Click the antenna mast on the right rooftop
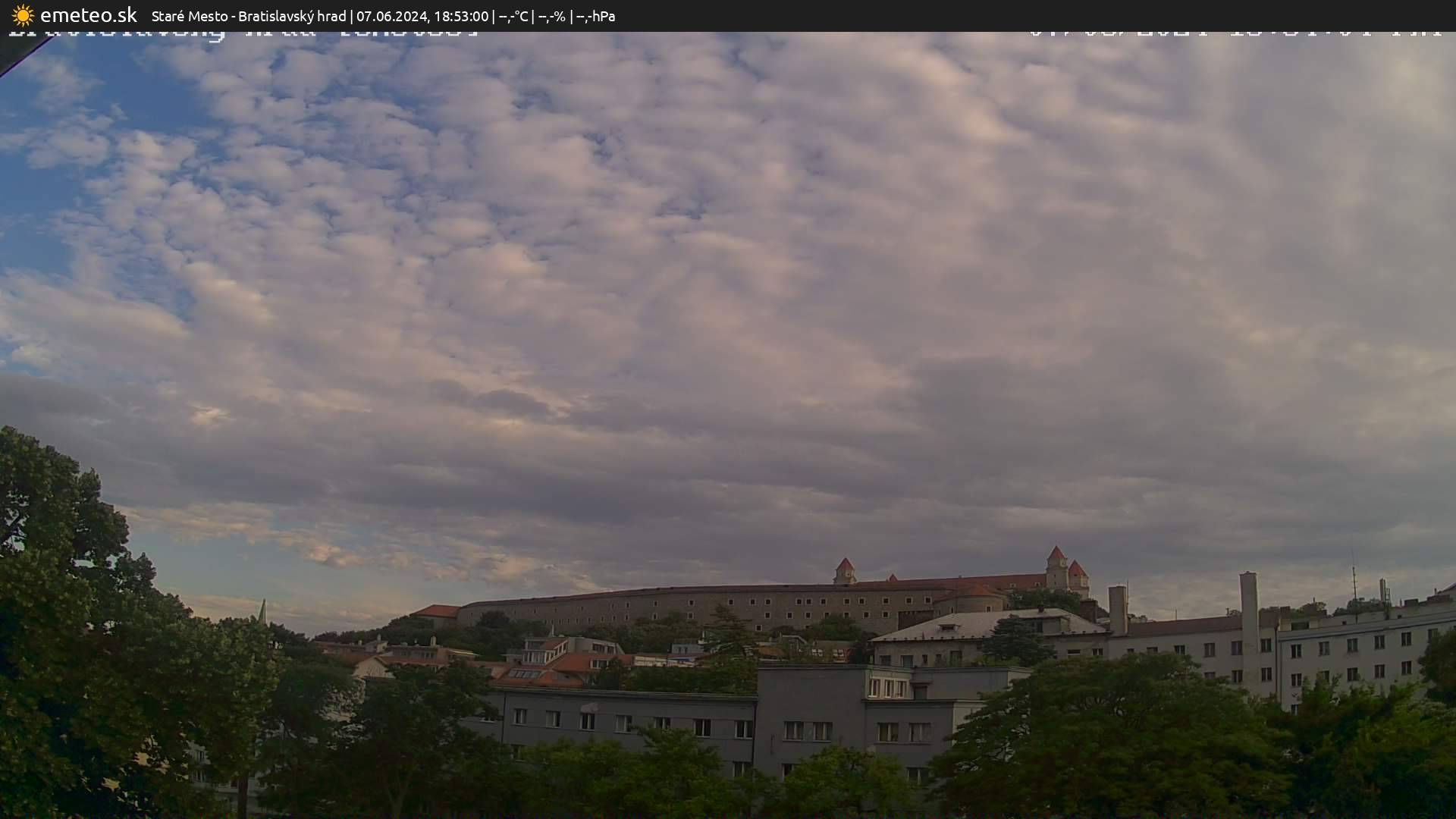1456x819 pixels. coord(1354,580)
